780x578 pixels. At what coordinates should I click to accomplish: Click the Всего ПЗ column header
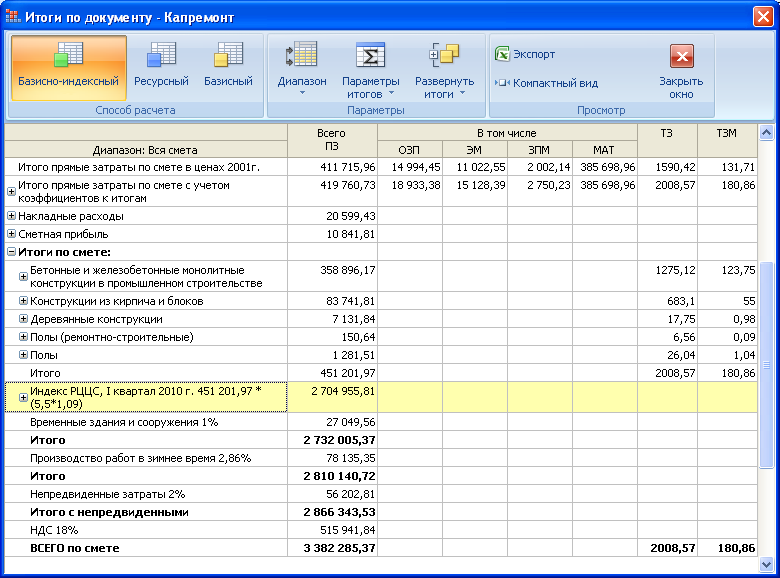tap(332, 140)
